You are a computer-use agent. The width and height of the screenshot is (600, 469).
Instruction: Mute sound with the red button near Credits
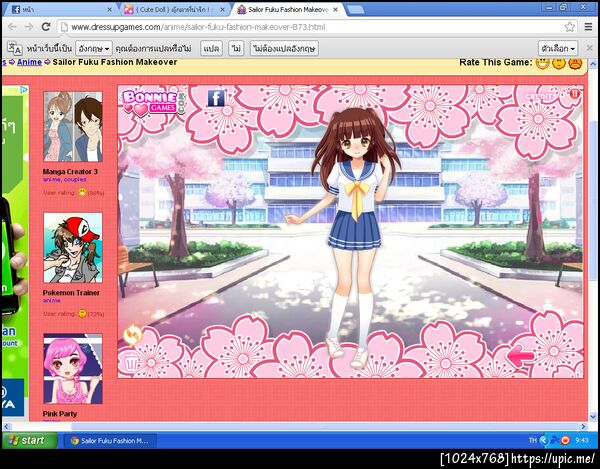575,93
